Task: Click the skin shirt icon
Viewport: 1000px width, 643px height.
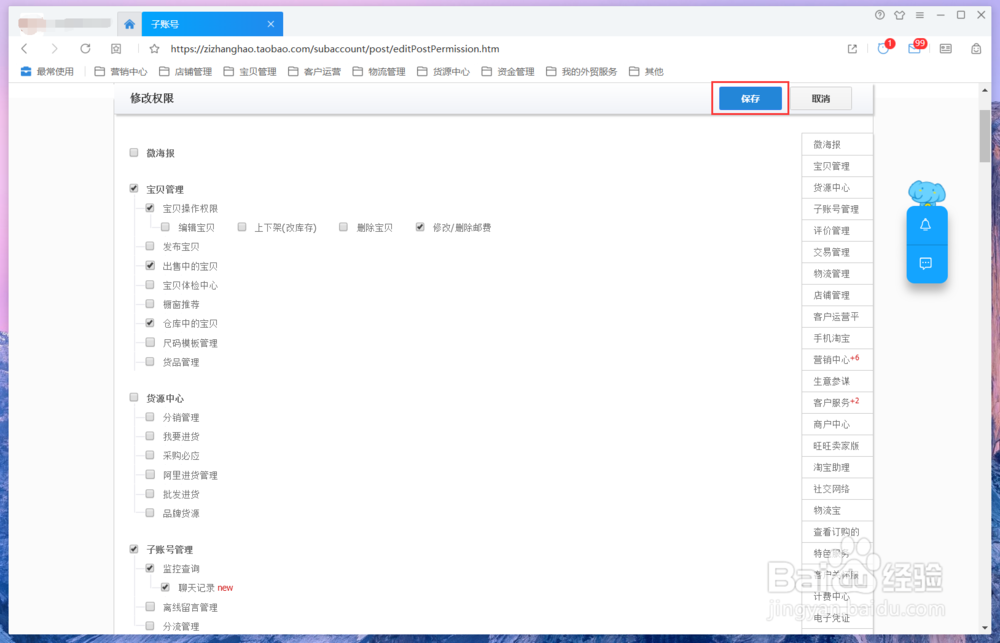Action: [899, 15]
